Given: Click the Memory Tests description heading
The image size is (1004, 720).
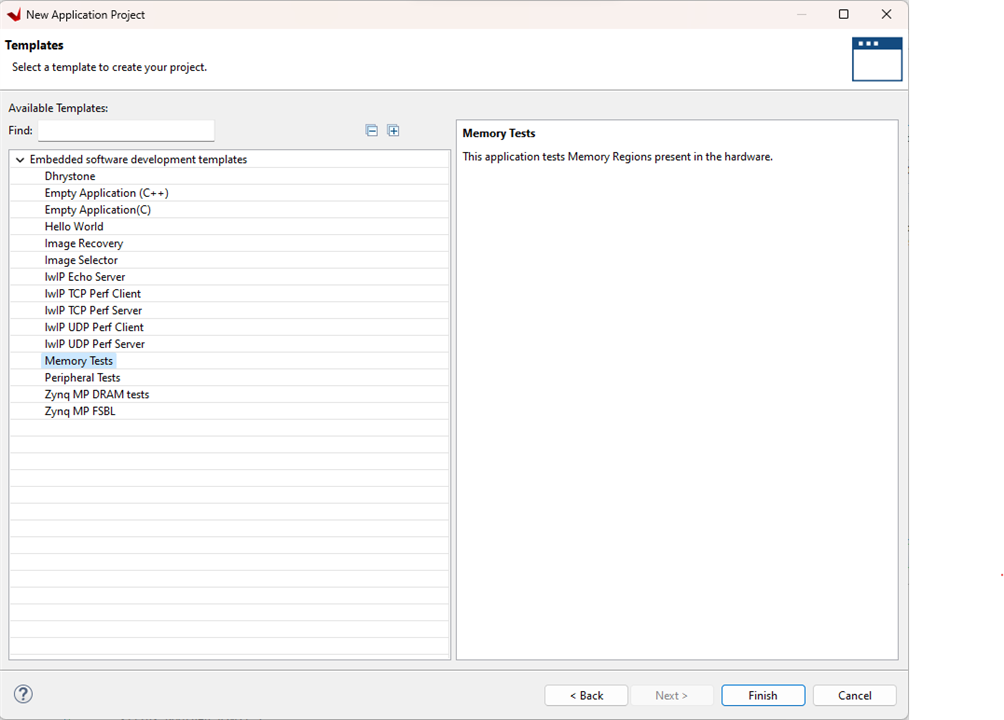Looking at the screenshot, I should (499, 133).
